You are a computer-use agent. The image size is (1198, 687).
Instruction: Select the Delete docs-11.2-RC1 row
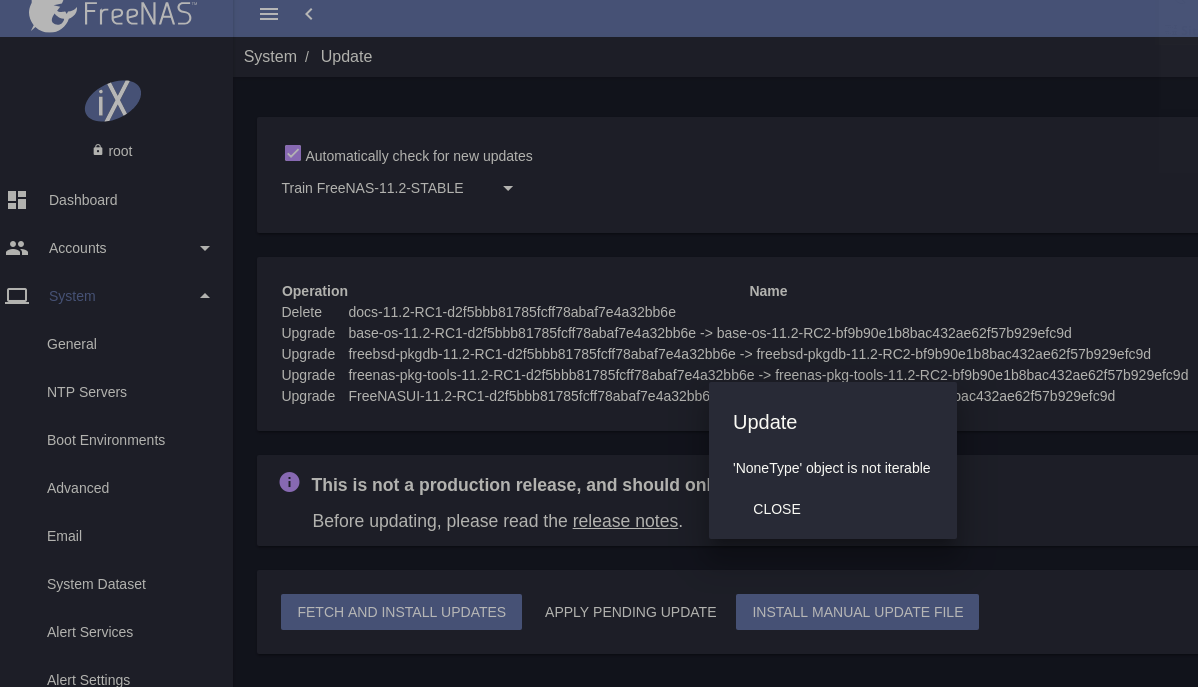(478, 313)
